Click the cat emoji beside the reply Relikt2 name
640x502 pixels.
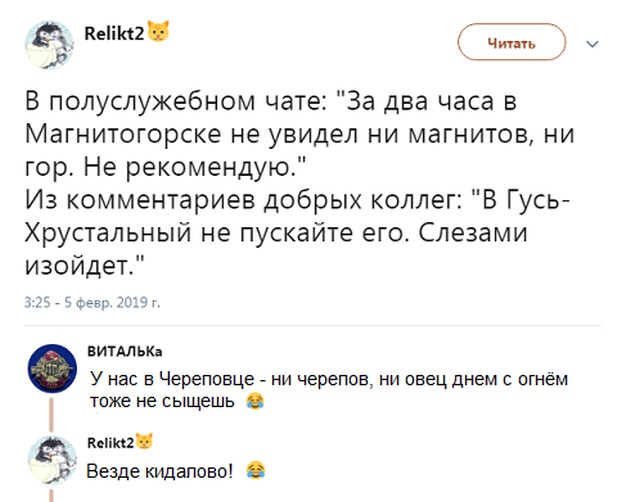pos(144,441)
